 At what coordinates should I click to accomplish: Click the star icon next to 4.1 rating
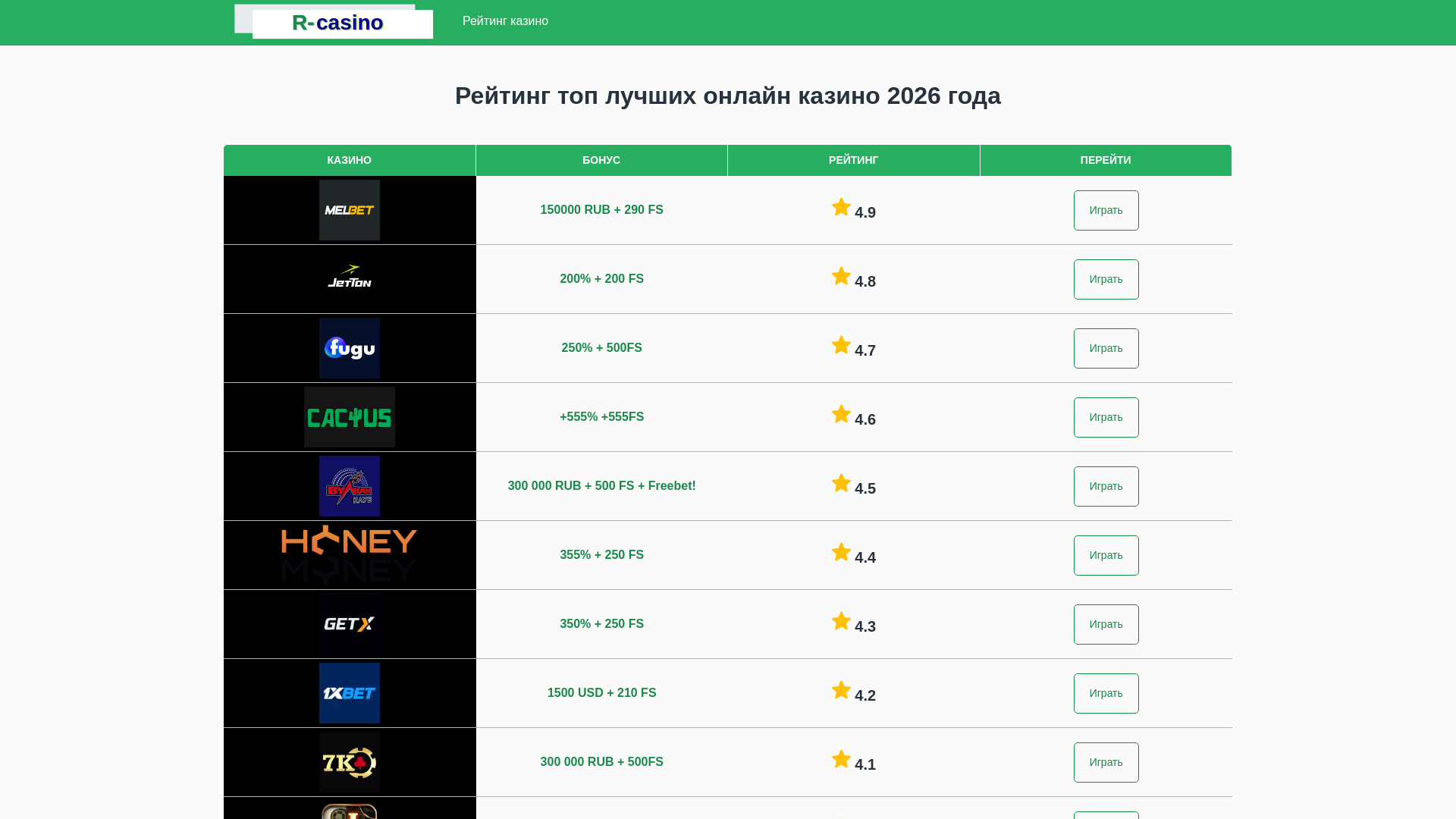point(841,759)
